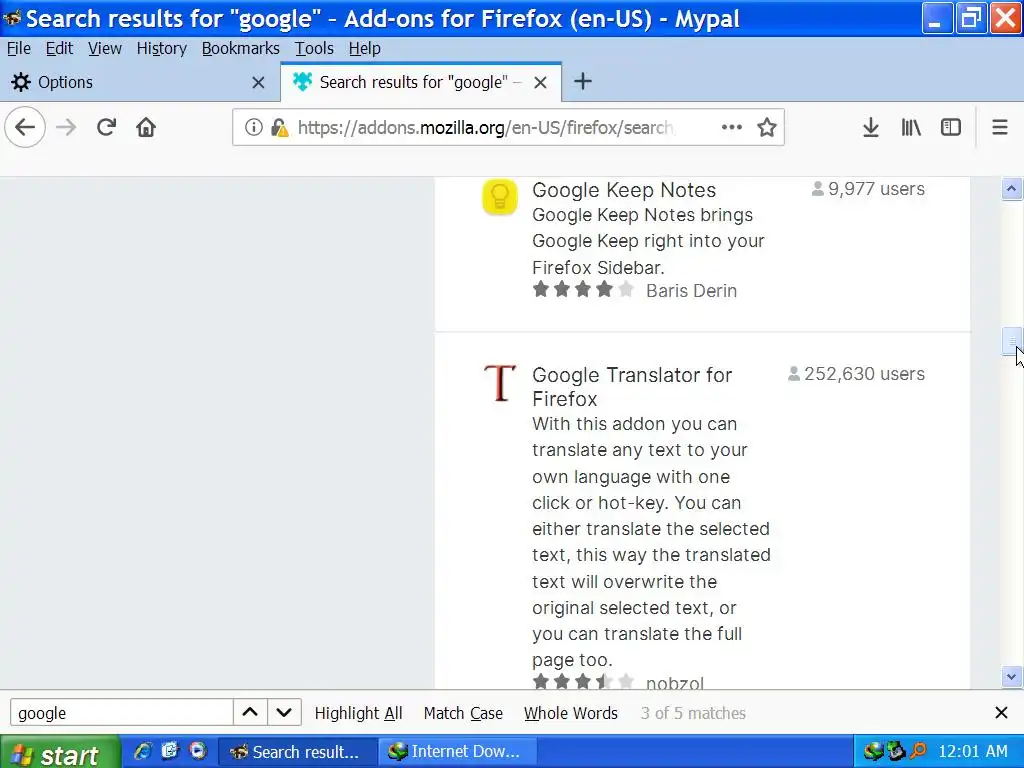Open the Bookmarks menu
Image resolution: width=1024 pixels, height=768 pixels.
click(x=240, y=48)
